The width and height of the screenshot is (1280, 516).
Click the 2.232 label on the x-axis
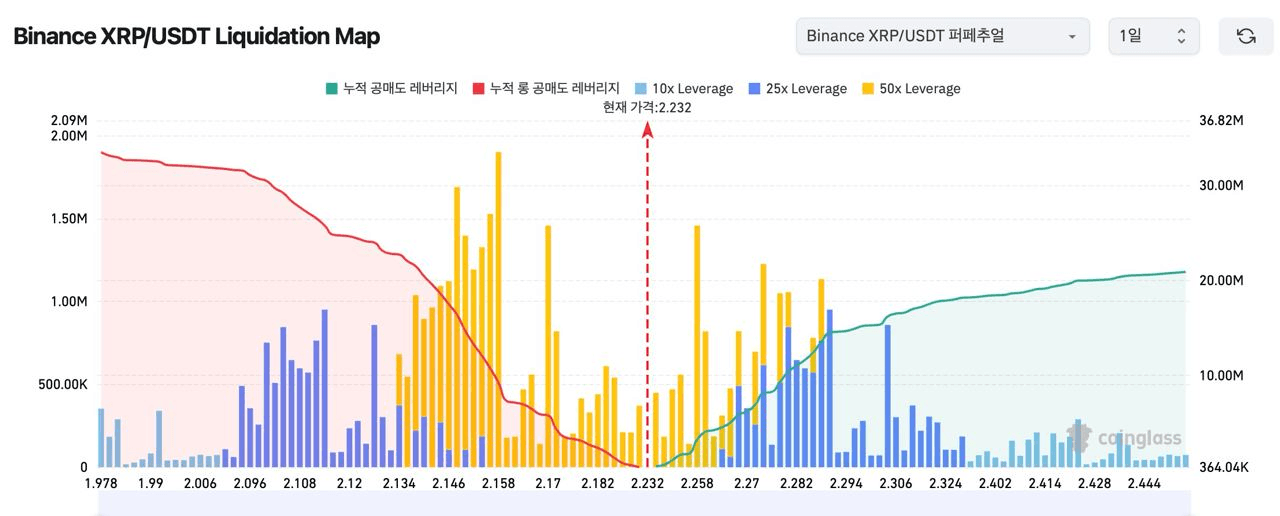[647, 484]
